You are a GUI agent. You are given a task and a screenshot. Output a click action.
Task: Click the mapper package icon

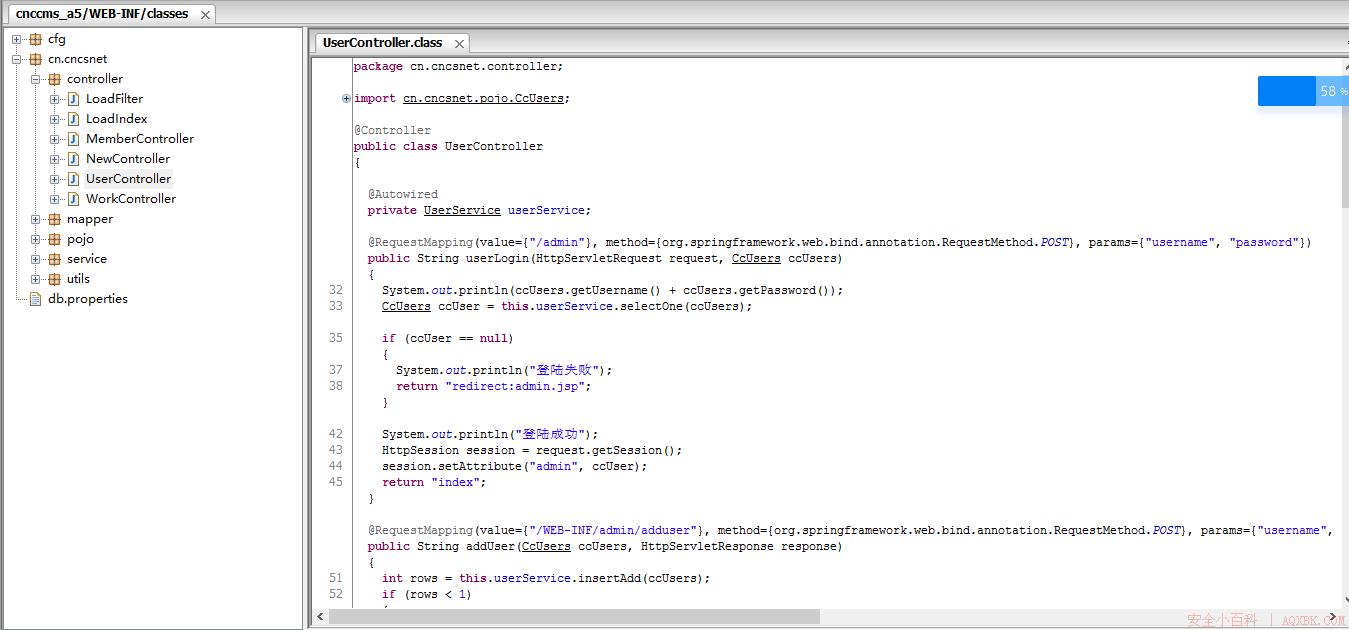(x=55, y=219)
